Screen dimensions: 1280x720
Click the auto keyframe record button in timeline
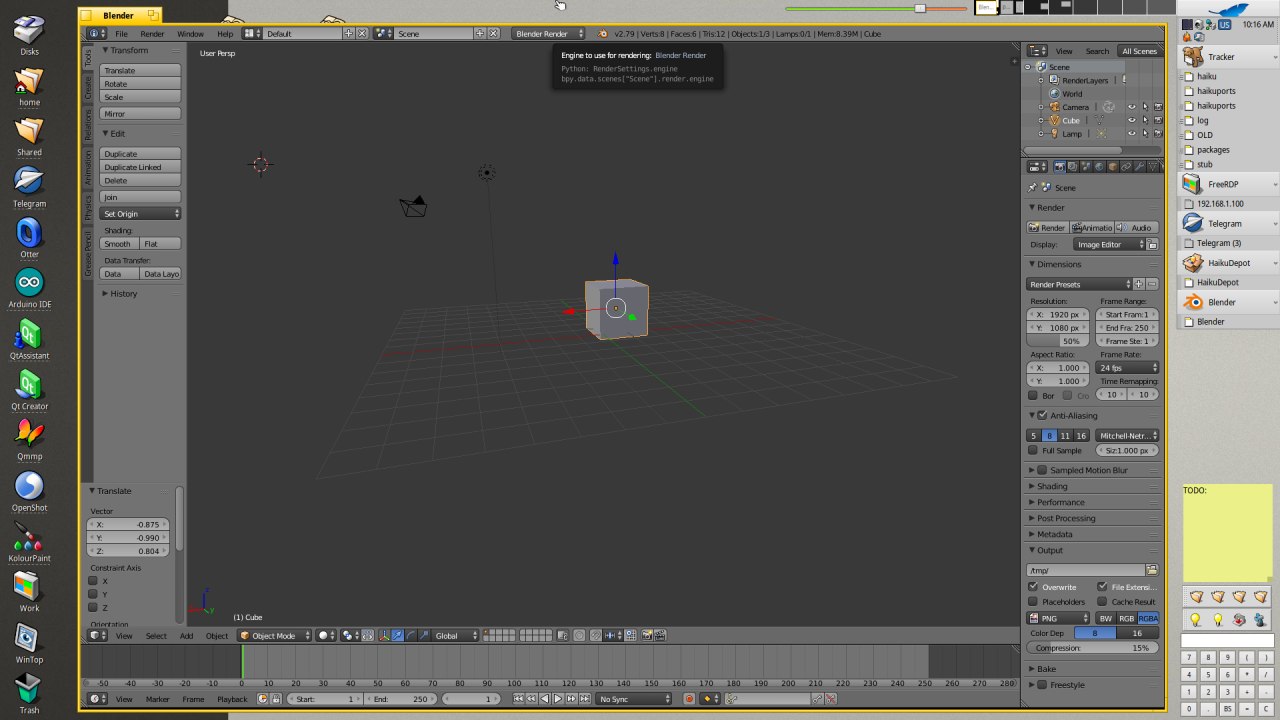pos(689,699)
